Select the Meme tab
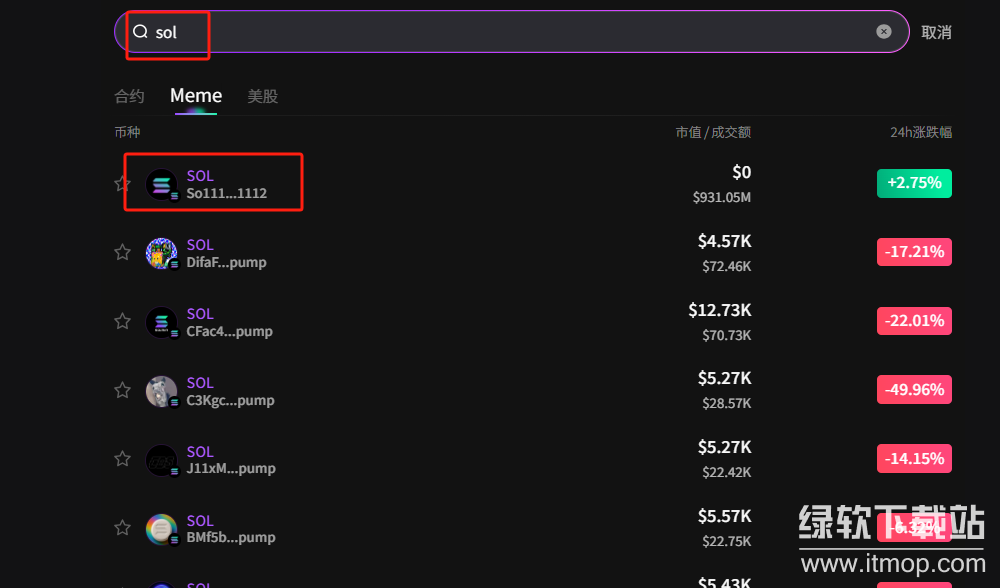This screenshot has height=588, width=1000. coord(196,96)
